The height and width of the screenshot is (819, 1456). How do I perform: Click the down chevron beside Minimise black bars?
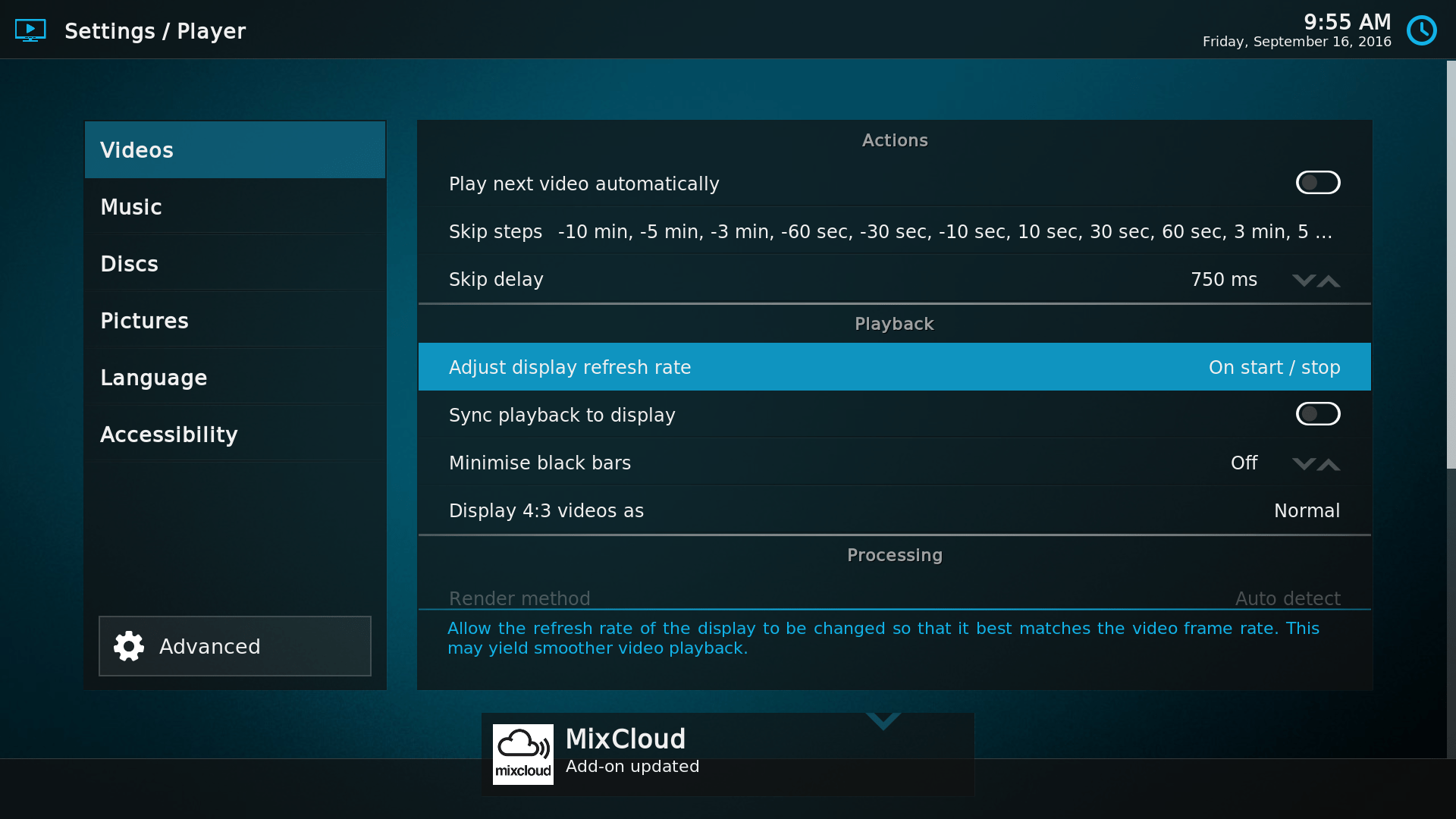pos(1303,464)
